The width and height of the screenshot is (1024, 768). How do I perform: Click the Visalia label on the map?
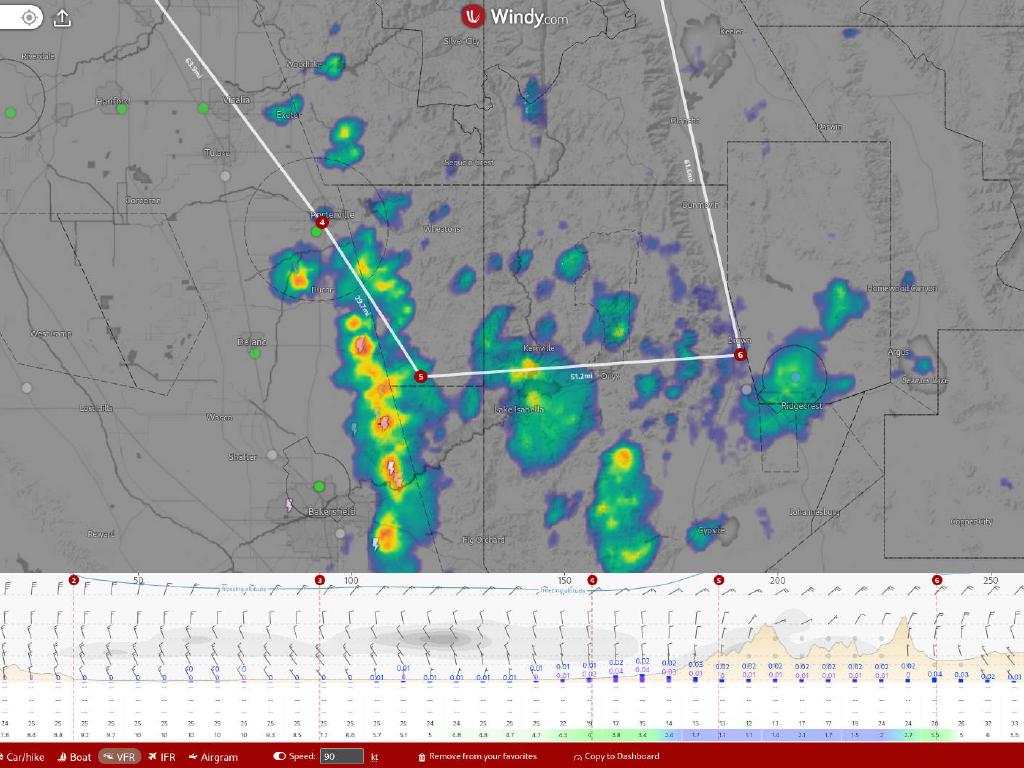point(236,99)
